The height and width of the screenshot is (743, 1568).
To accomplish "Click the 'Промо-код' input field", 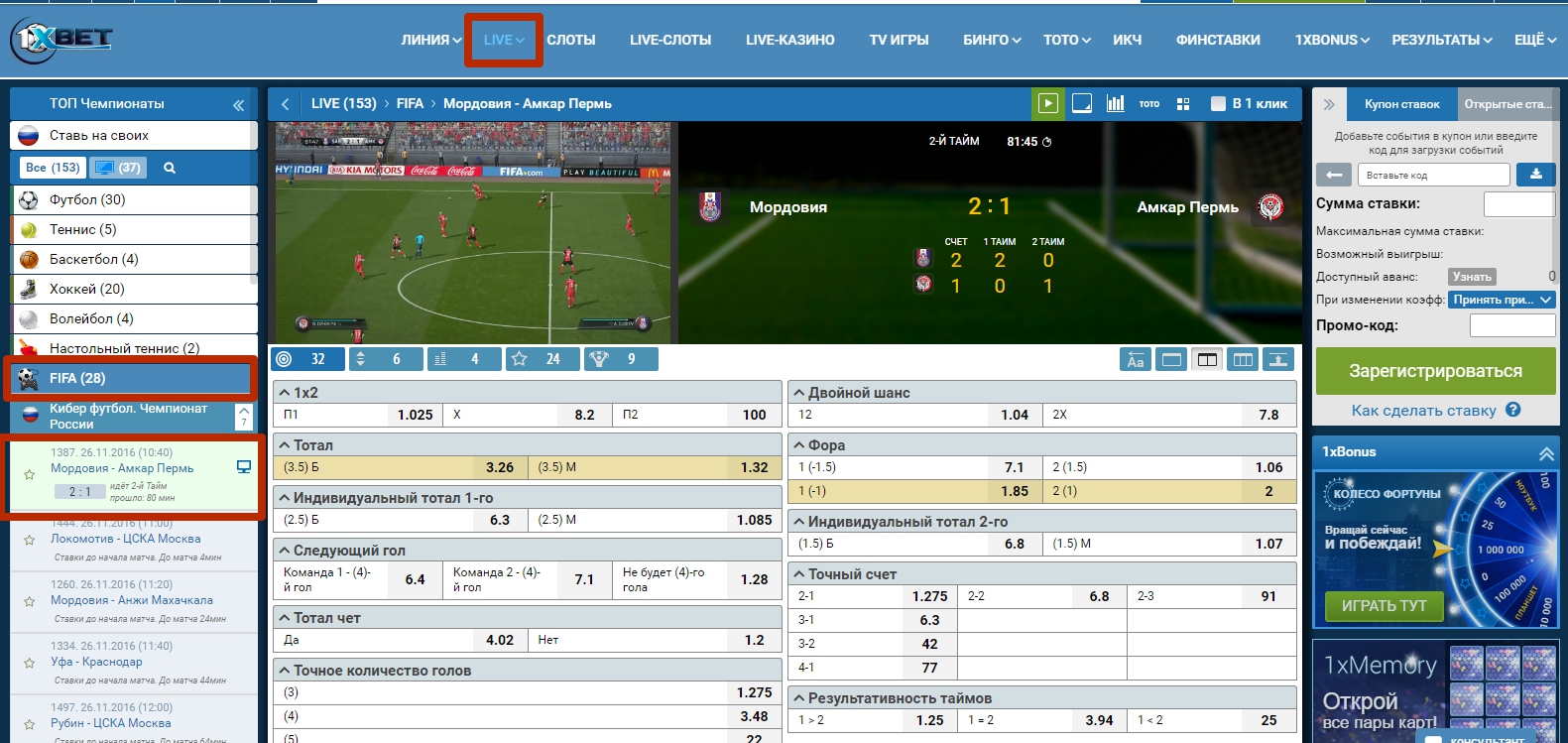I will coord(1511,325).
